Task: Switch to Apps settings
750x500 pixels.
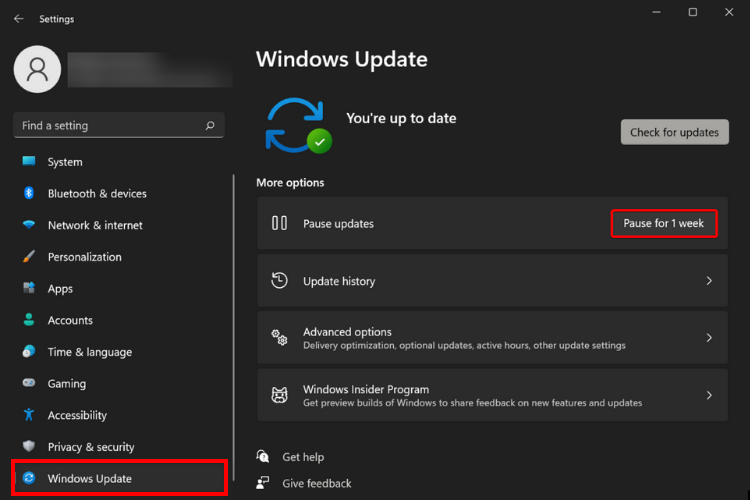Action: [60, 289]
